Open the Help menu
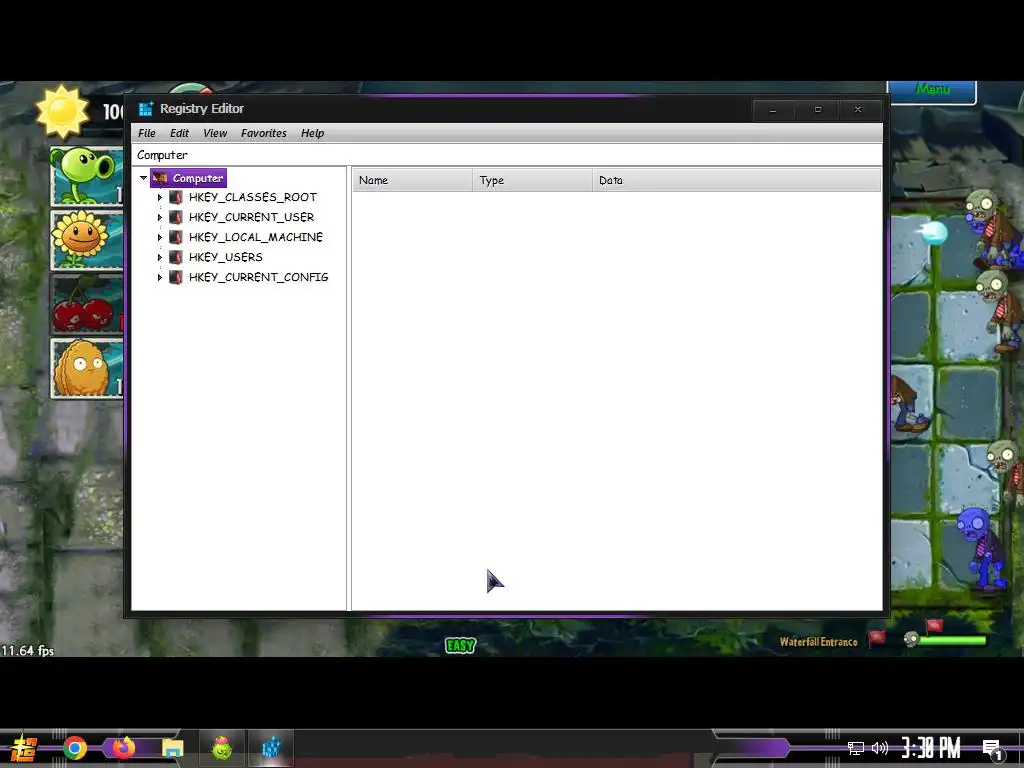This screenshot has height=768, width=1024. [312, 133]
